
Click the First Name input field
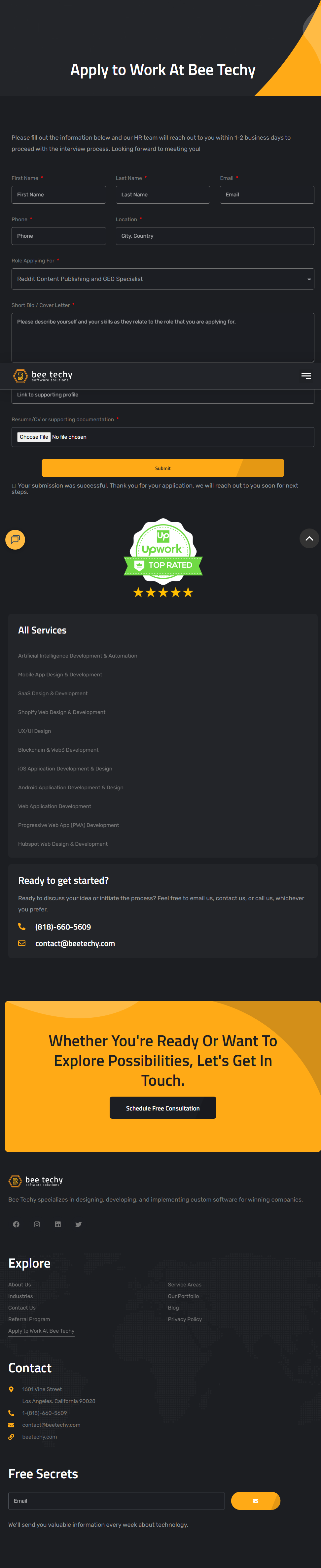point(58,195)
